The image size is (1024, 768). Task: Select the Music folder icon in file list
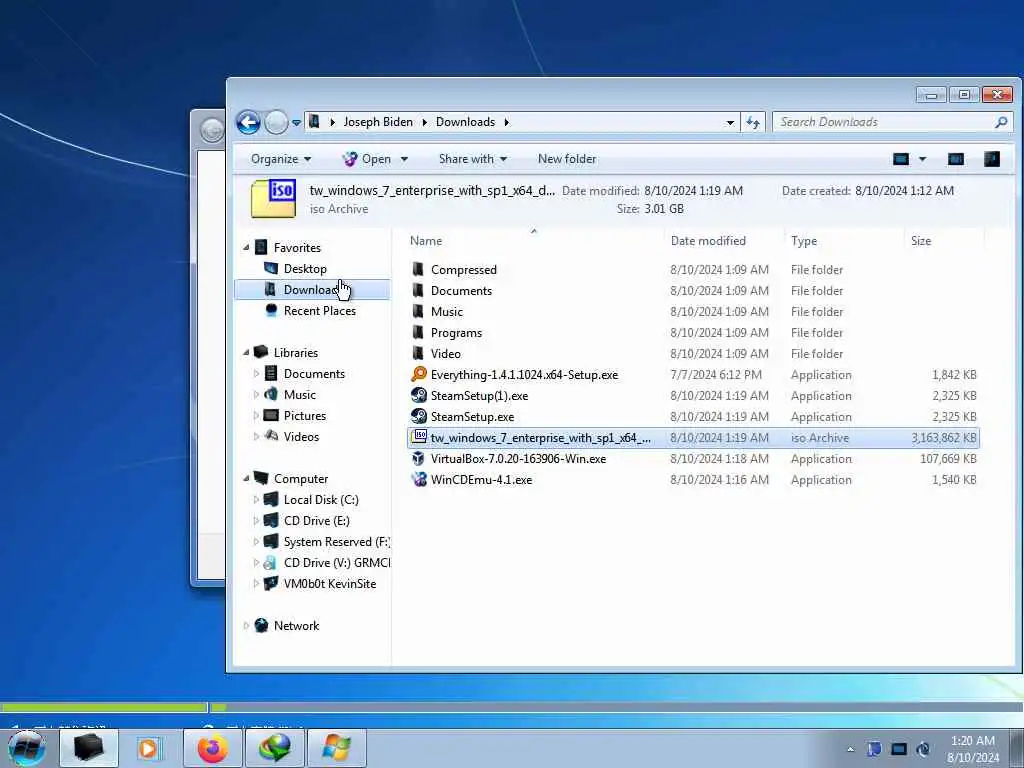click(x=418, y=312)
